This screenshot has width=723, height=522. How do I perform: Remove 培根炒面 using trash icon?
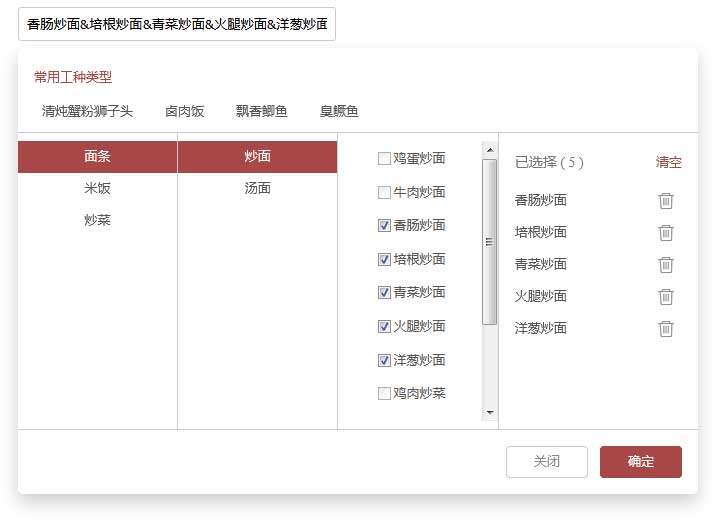click(666, 232)
